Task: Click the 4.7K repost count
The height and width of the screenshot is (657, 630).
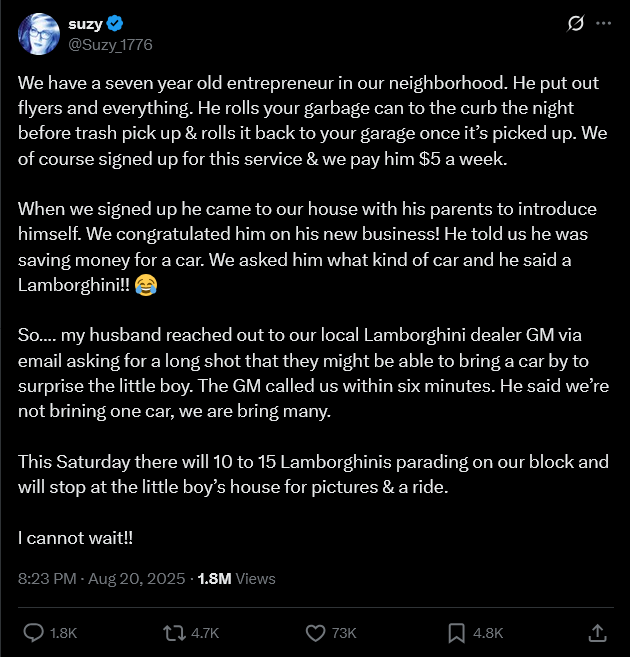Action: pyautogui.click(x=204, y=632)
